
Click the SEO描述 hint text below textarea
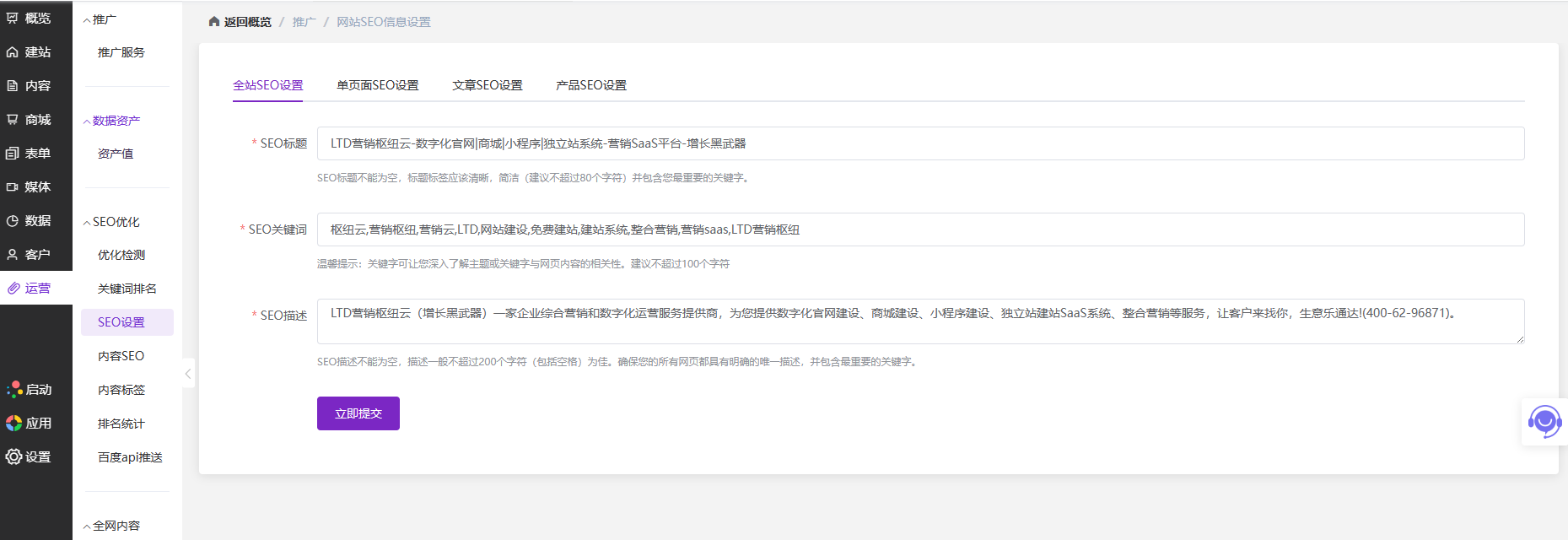click(618, 362)
